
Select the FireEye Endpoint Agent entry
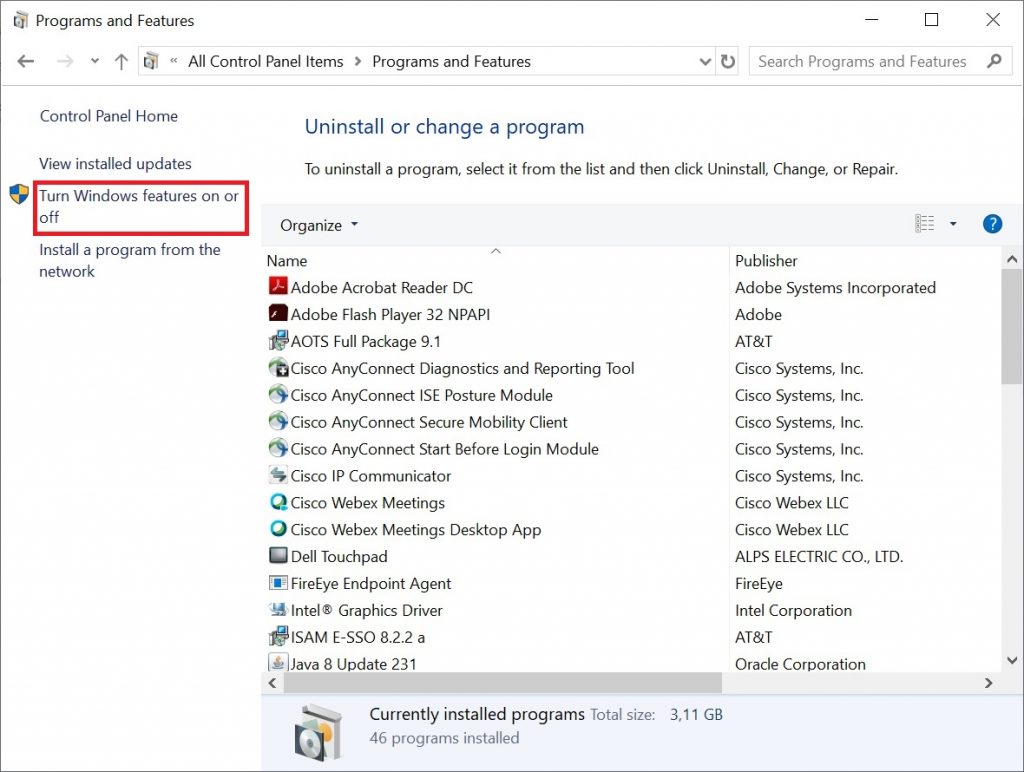(371, 583)
